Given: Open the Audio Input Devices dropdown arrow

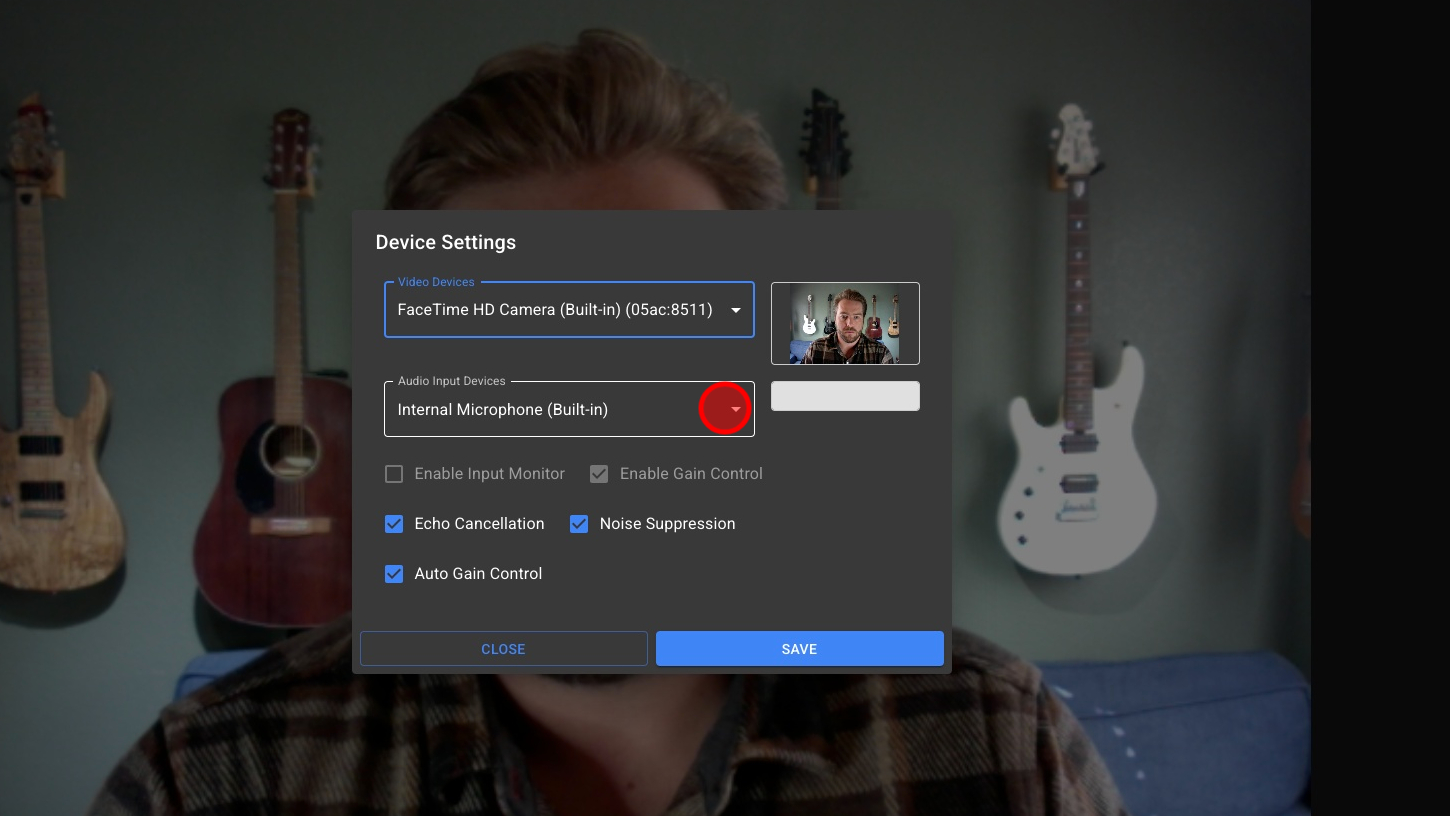Looking at the screenshot, I should (736, 409).
